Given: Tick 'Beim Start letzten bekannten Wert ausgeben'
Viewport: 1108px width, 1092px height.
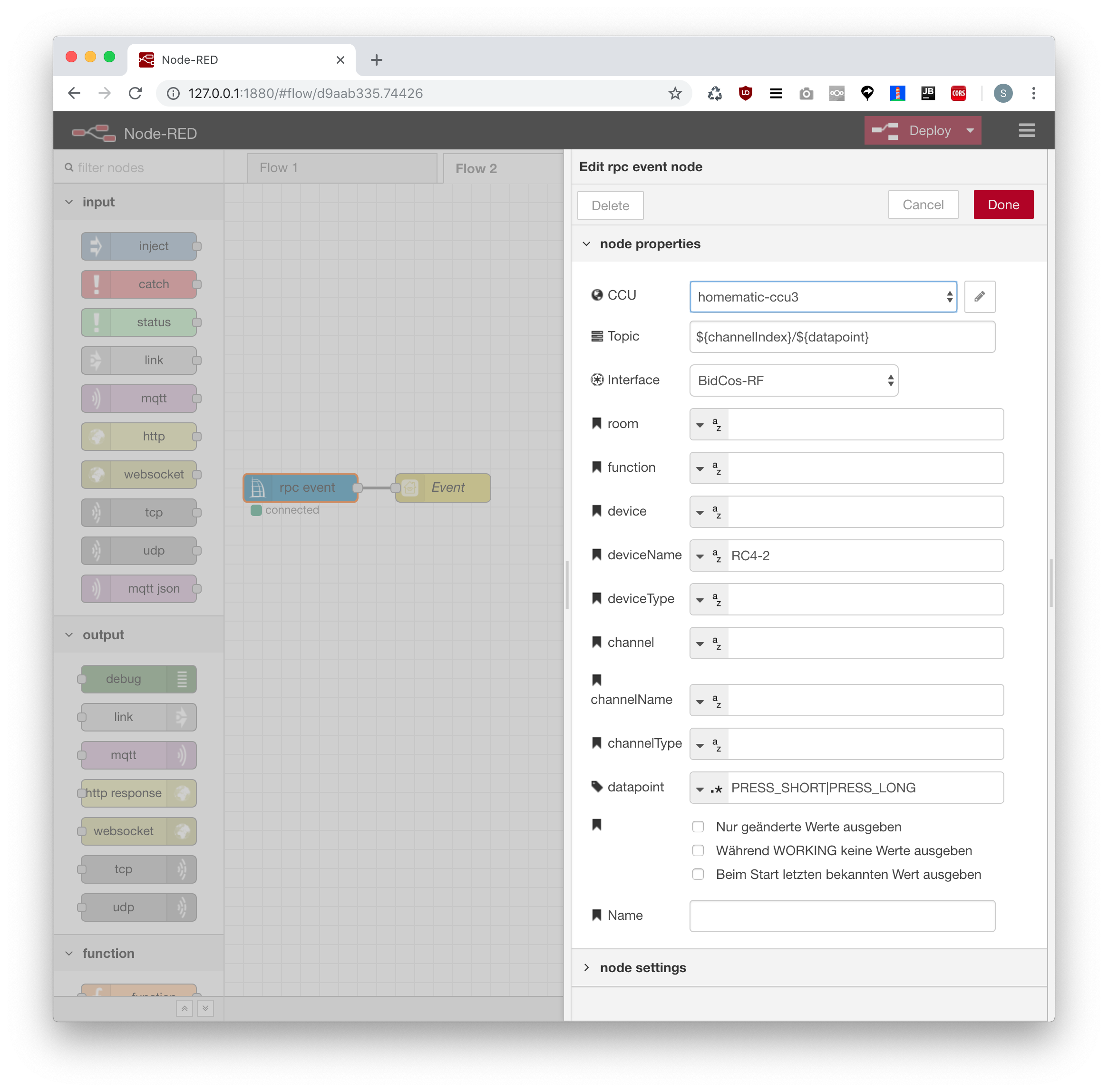Looking at the screenshot, I should (698, 874).
